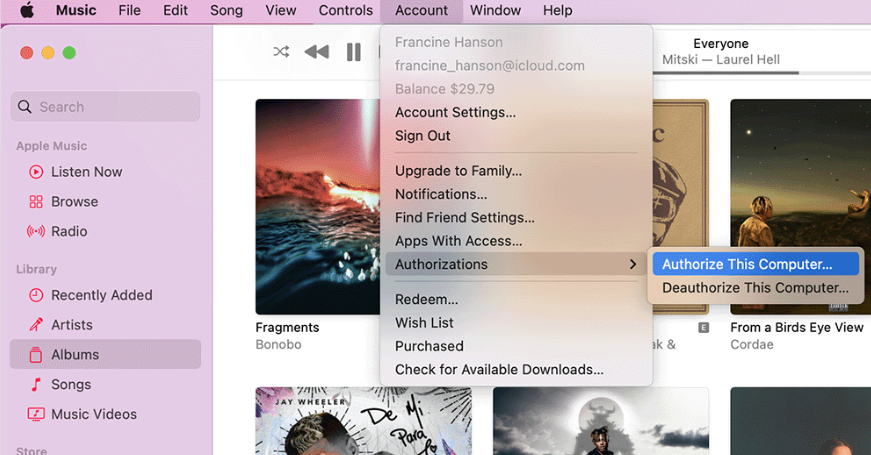Select Authorize This Computer…
Viewport: 871px width, 455px height.
[755, 264]
